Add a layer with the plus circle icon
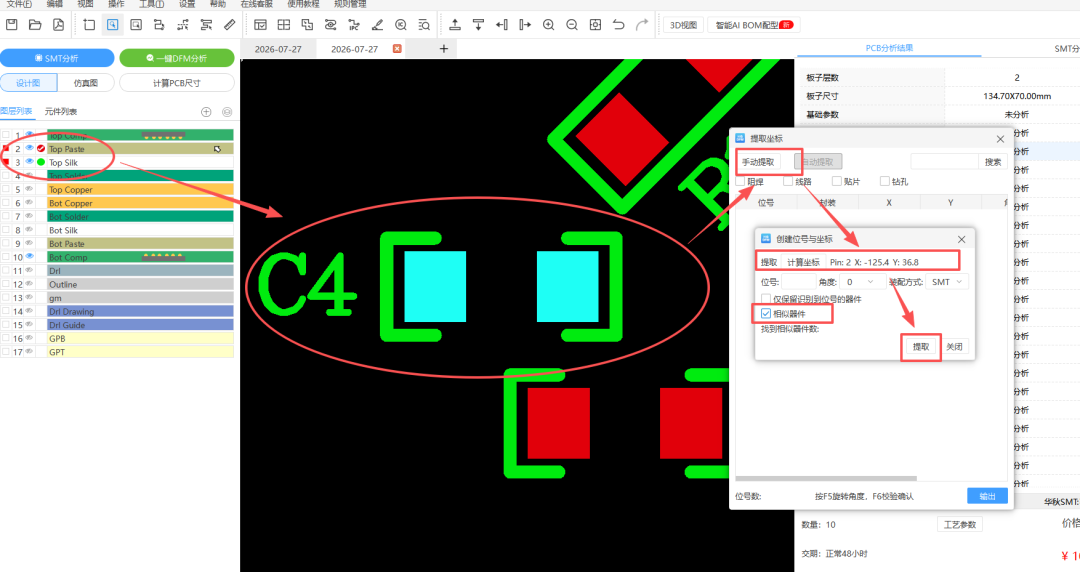This screenshot has height=572, width=1080. pos(206,112)
